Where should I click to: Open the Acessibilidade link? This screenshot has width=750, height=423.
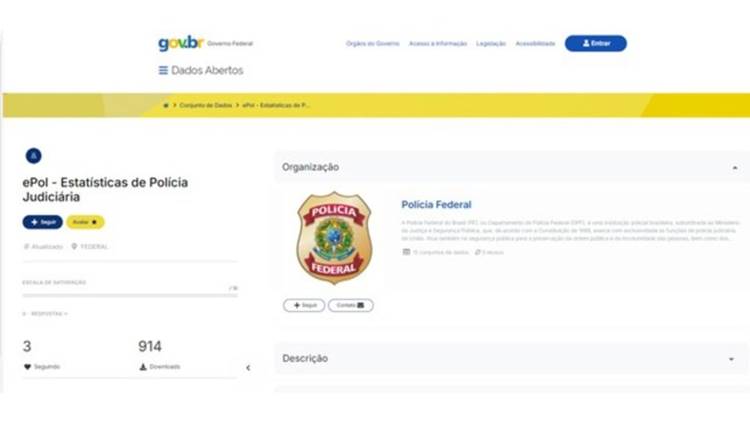[x=535, y=44]
